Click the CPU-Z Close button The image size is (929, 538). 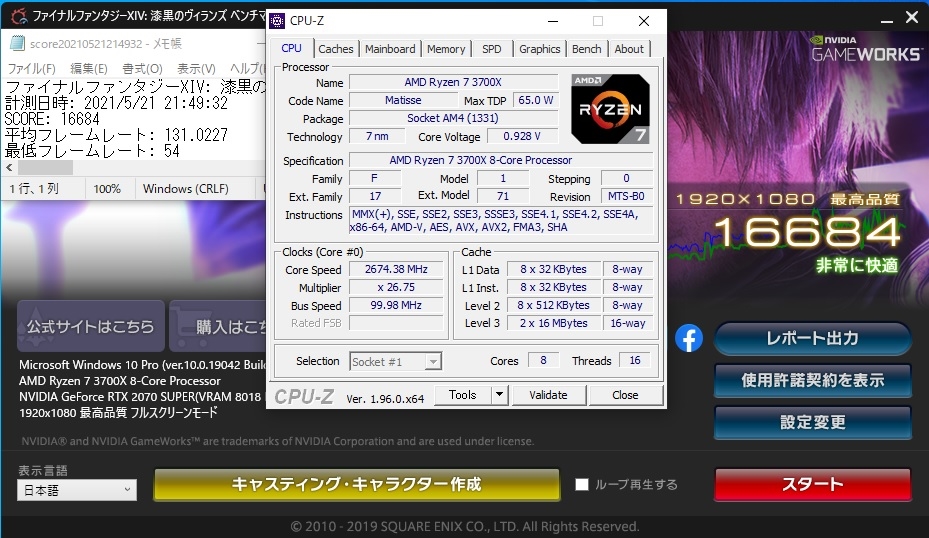pos(625,395)
